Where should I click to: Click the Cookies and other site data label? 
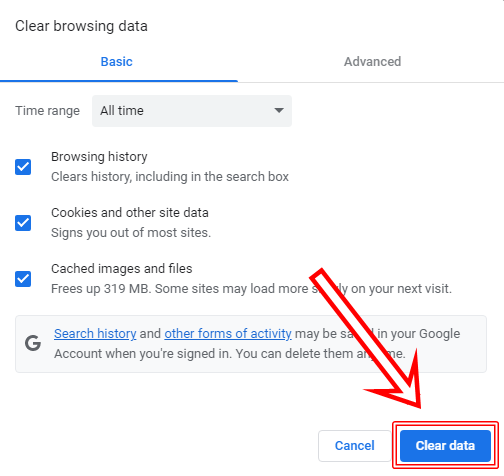coord(130,213)
